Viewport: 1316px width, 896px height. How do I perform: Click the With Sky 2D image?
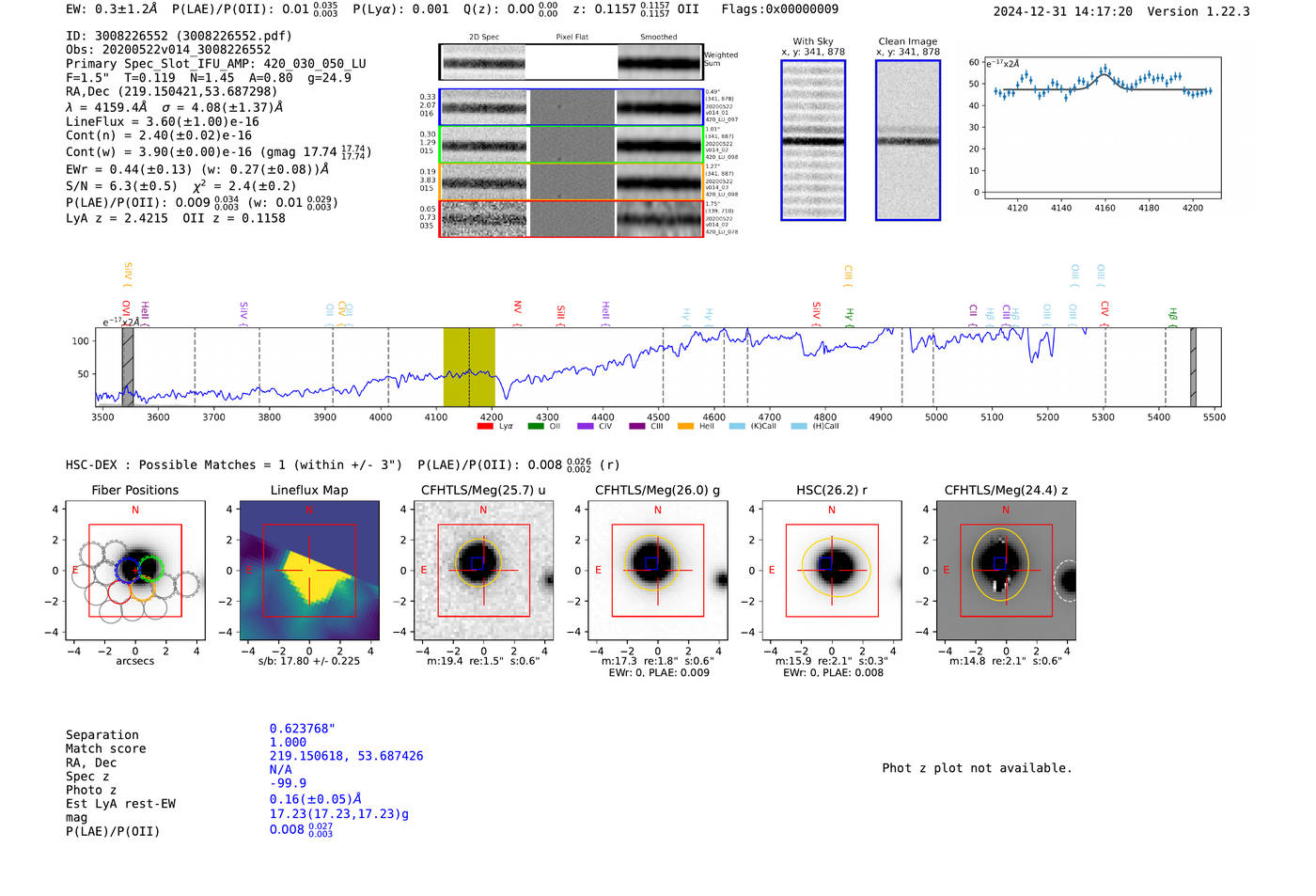(x=813, y=140)
